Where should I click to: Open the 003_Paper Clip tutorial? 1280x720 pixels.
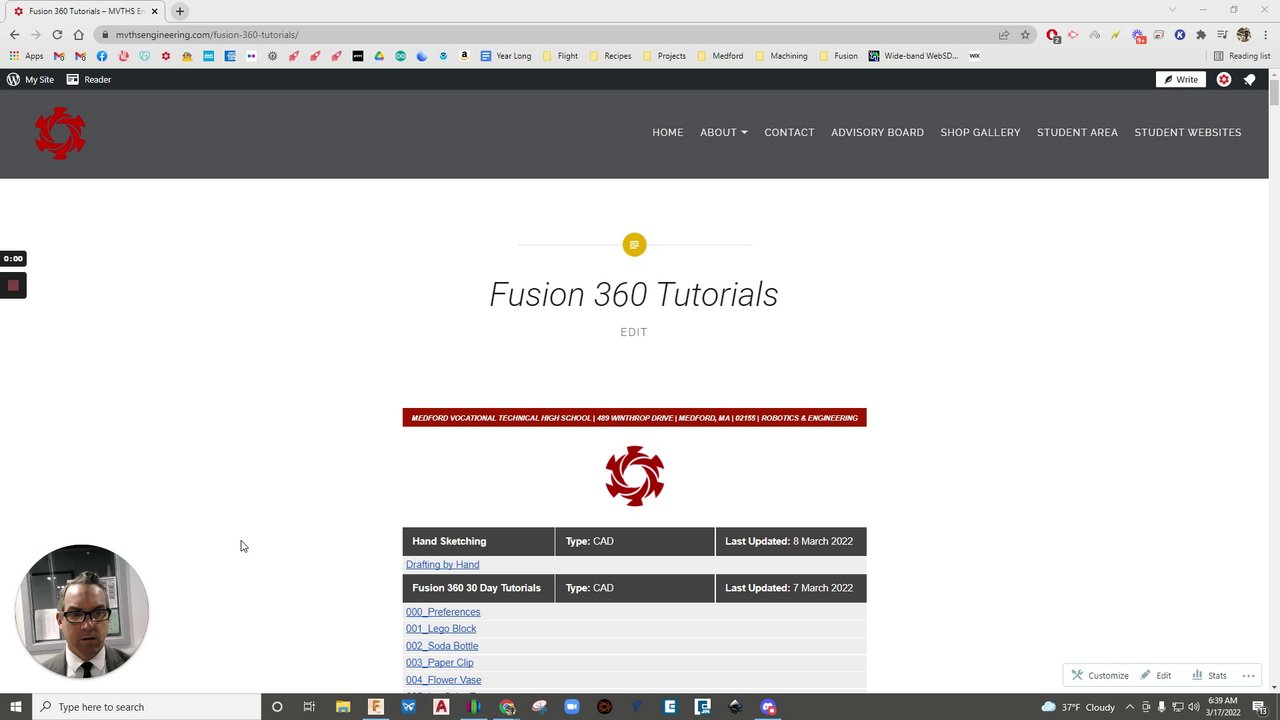(440, 663)
